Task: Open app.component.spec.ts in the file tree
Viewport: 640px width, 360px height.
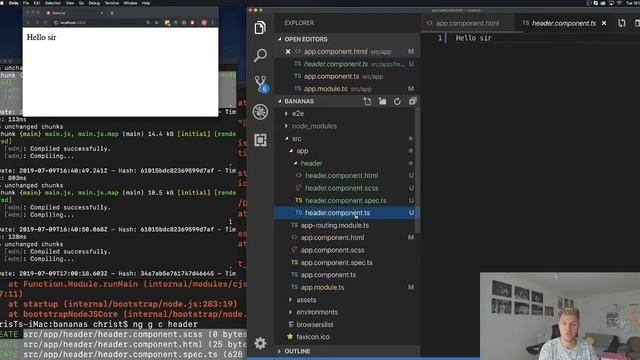Action: click(x=336, y=262)
